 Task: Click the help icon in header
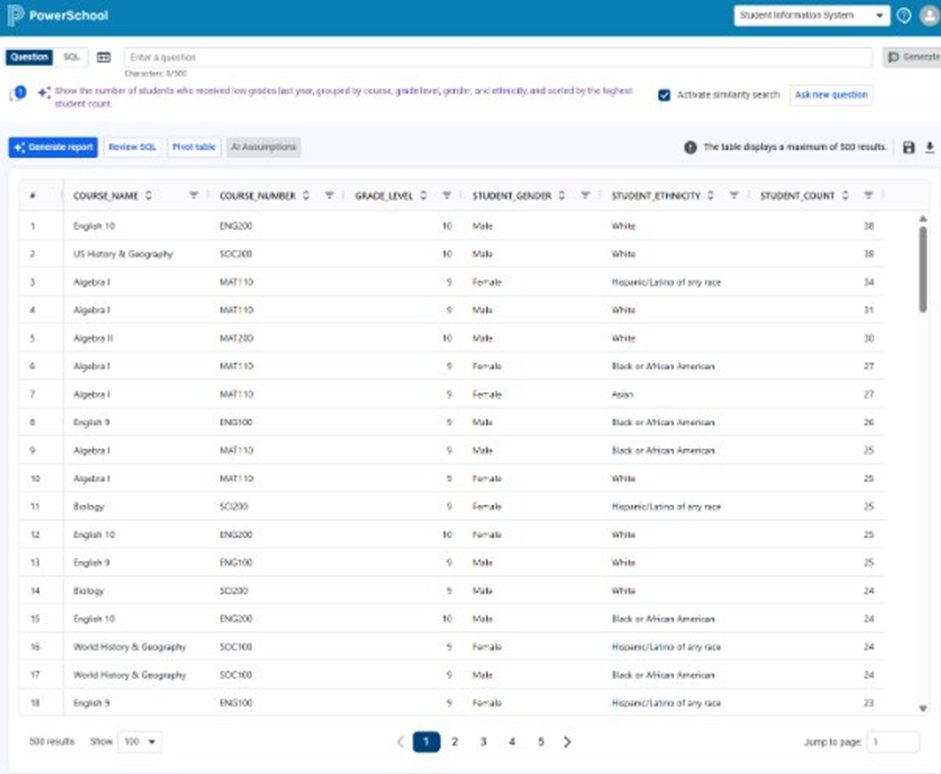pos(904,16)
